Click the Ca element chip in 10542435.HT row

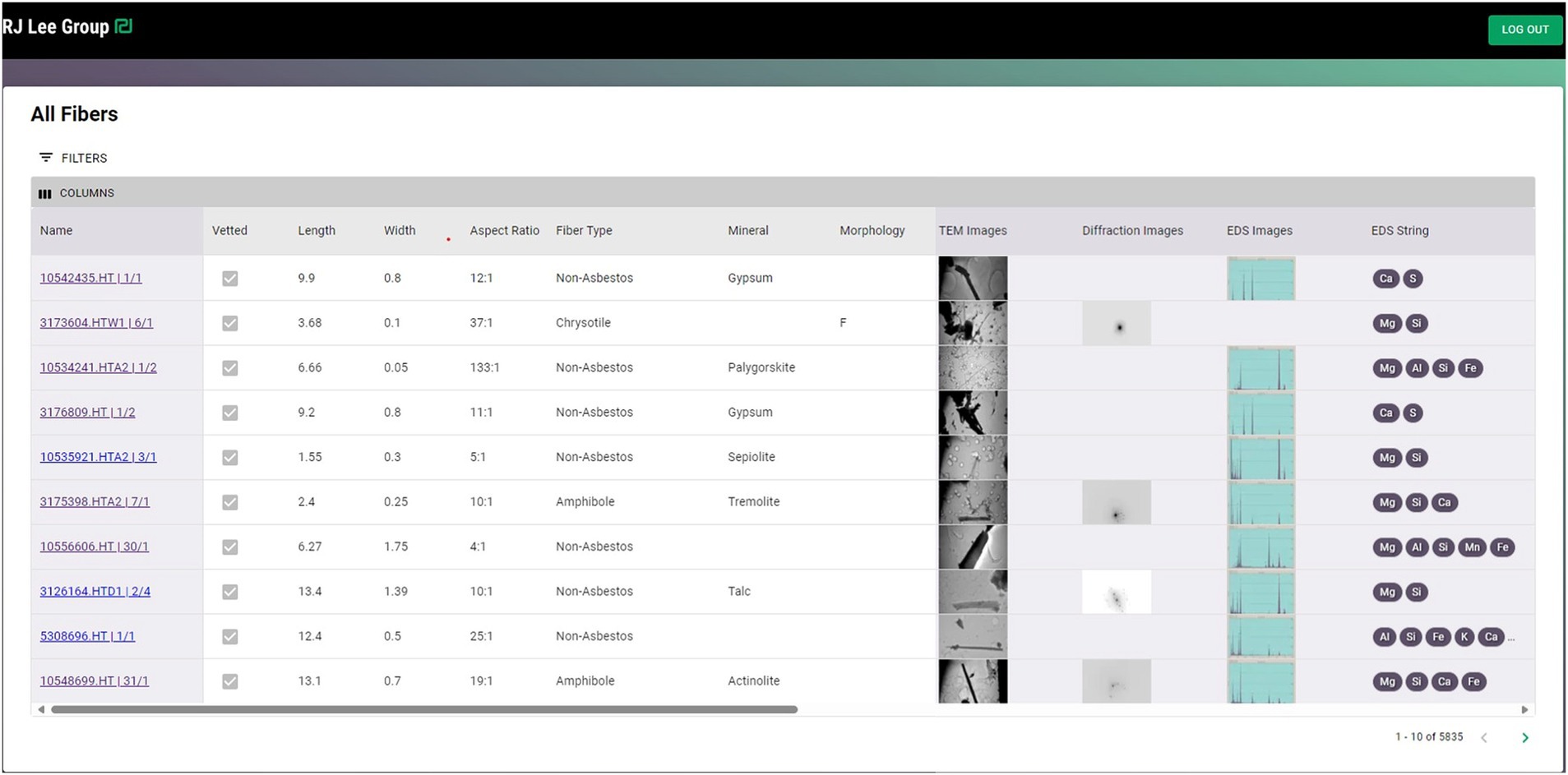[x=1385, y=279]
